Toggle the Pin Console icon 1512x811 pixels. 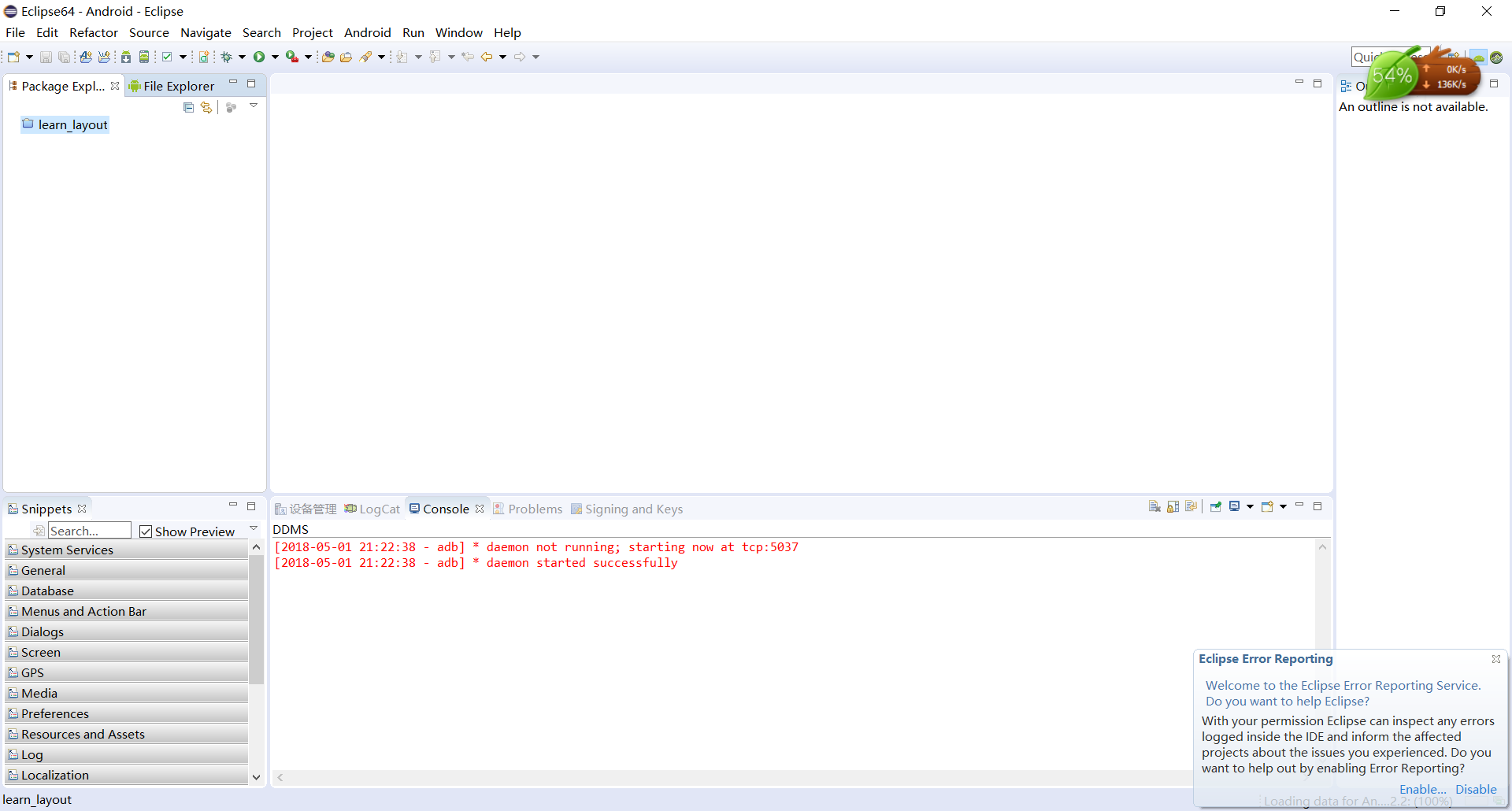[x=1216, y=506]
